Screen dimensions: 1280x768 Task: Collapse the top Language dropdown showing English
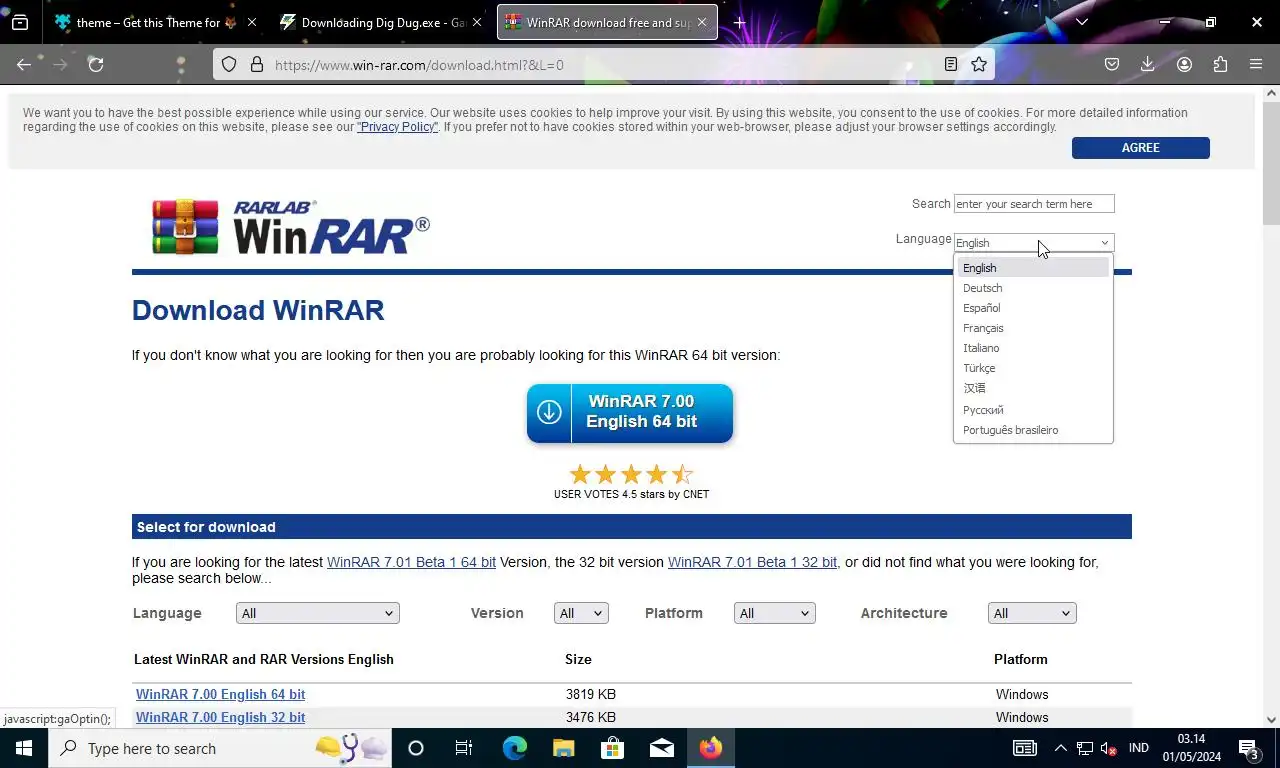1034,243
